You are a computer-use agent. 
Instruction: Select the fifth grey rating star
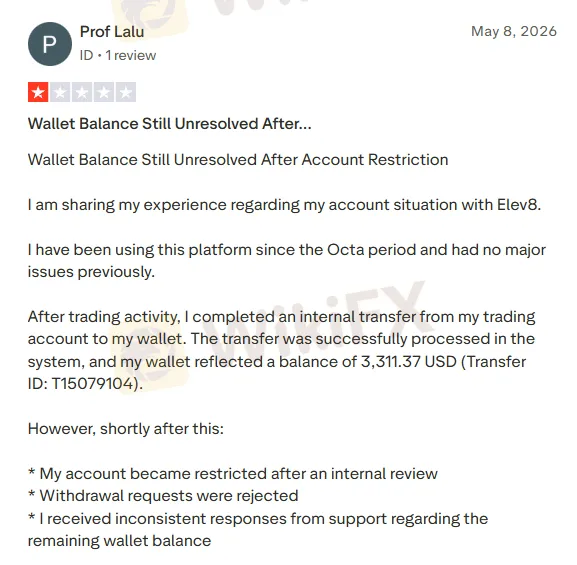(x=126, y=92)
